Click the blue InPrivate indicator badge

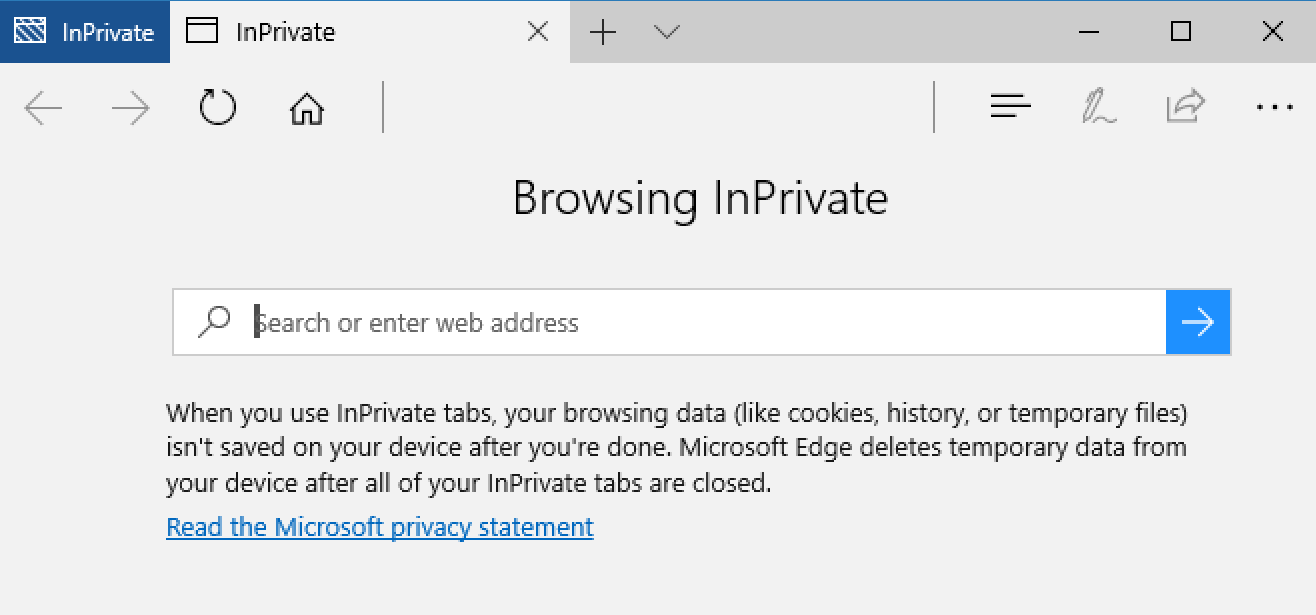click(84, 32)
